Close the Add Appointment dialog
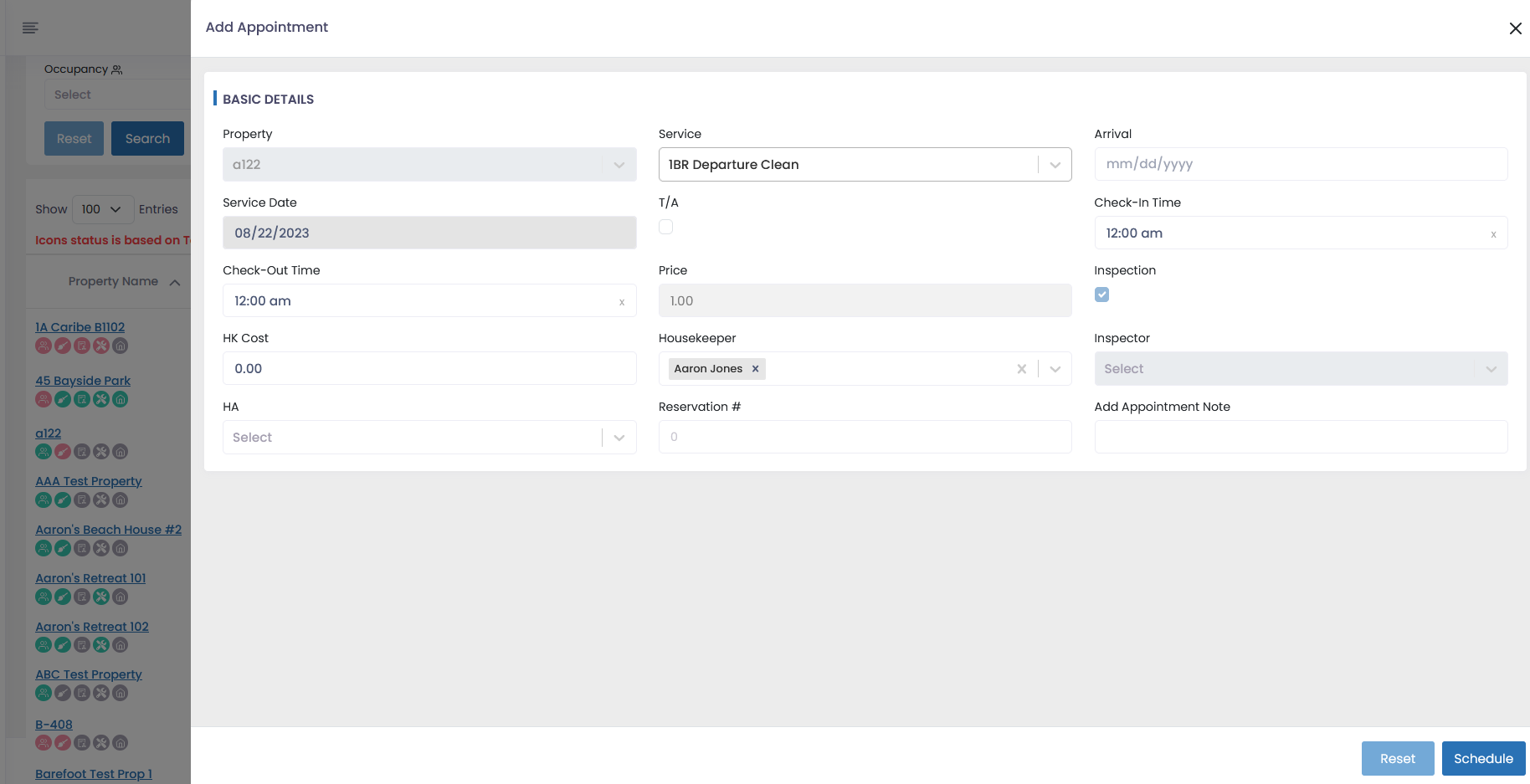This screenshot has height=784, width=1530. click(x=1515, y=28)
